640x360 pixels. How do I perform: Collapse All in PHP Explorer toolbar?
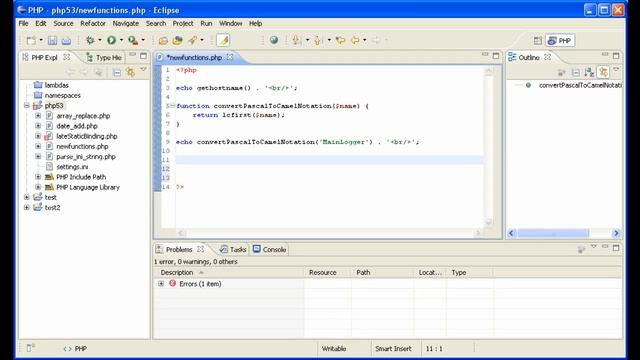(x=117, y=73)
